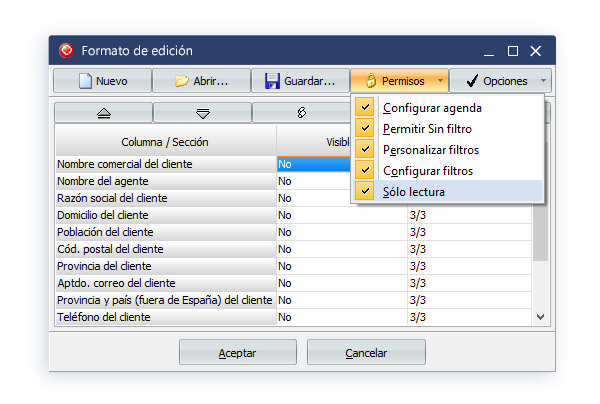Collapse the Permisos dropdown menu

(x=399, y=81)
